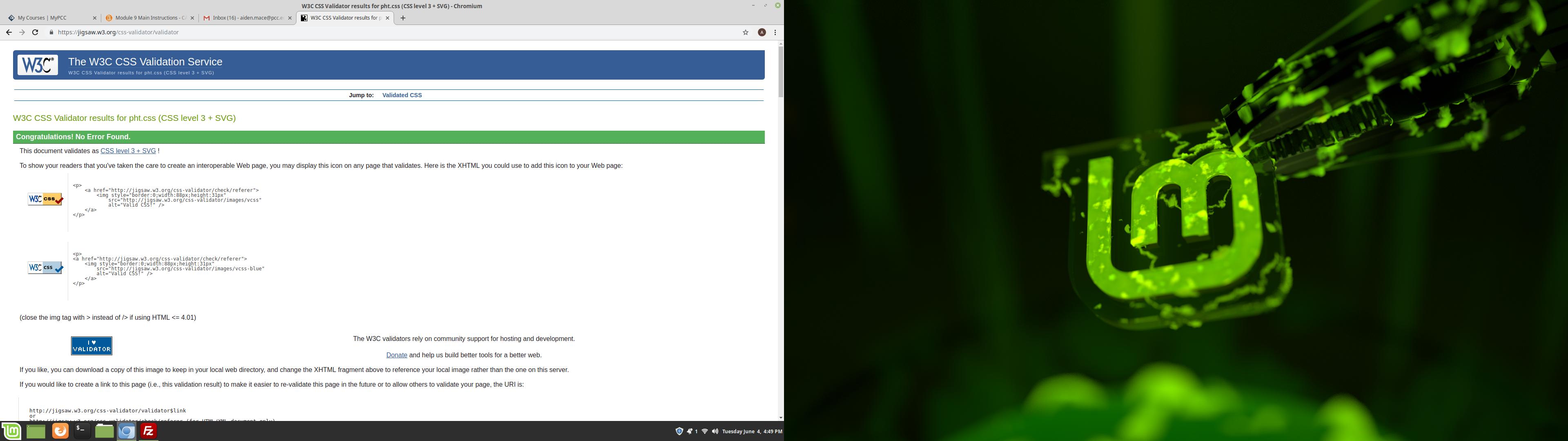Bookmark this page with the star icon

745,32
